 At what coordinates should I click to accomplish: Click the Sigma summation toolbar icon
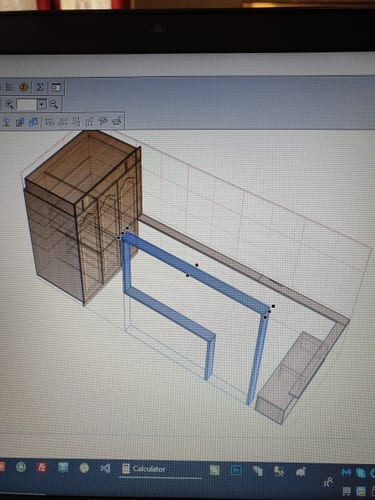pos(40,87)
